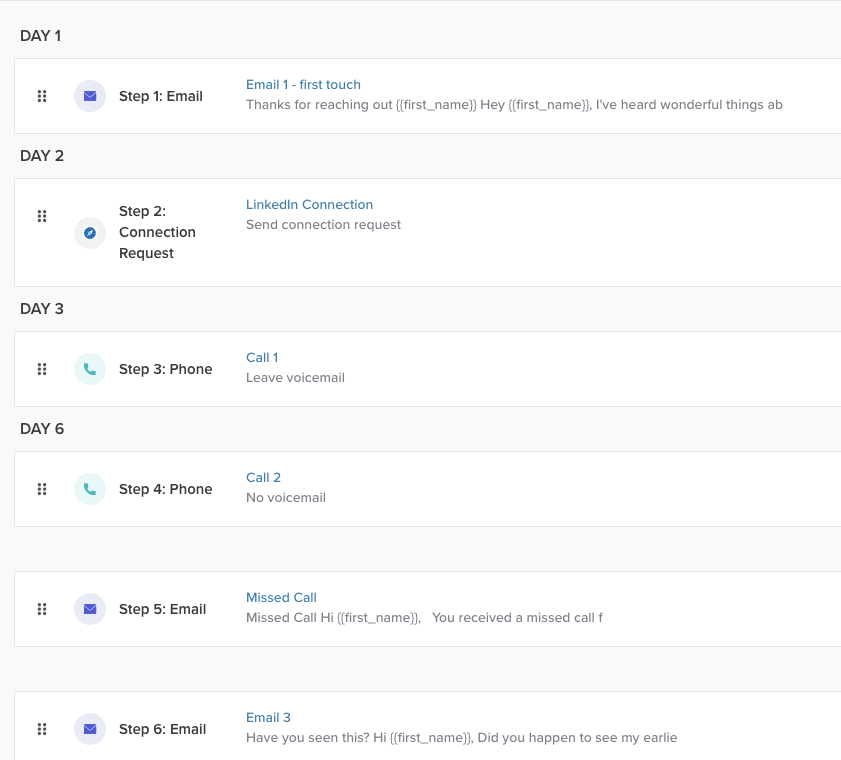
Task: Click the Step 3 phone icon
Action: click(x=90, y=369)
